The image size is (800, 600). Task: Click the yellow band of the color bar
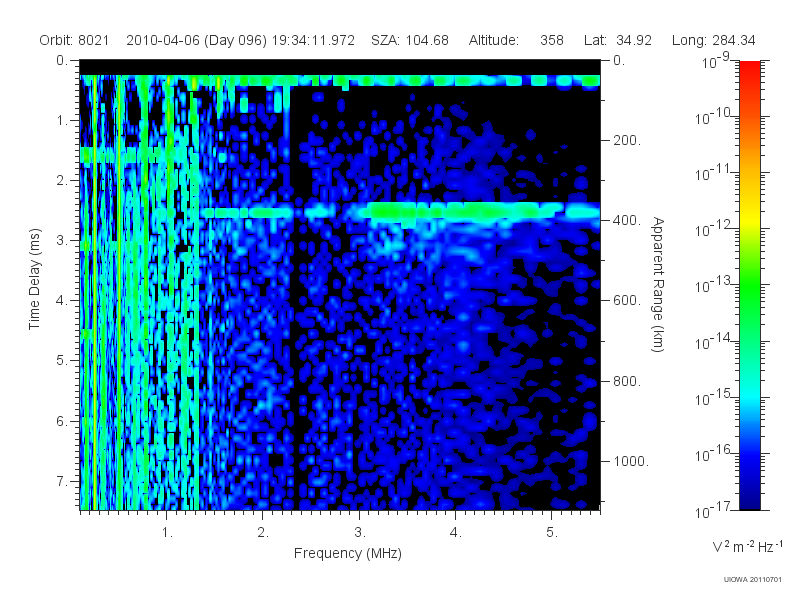(749, 217)
